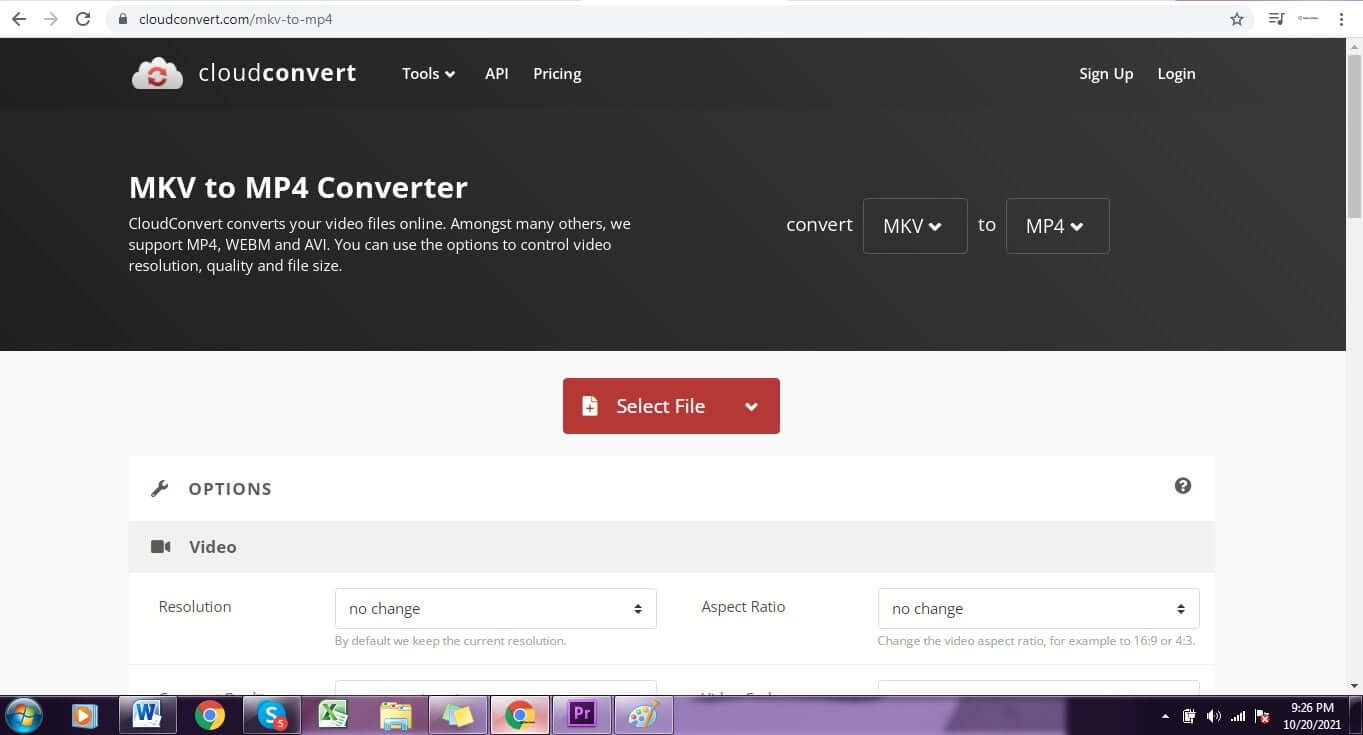This screenshot has width=1363, height=735.
Task: Click the options help question mark icon
Action: coord(1183,486)
